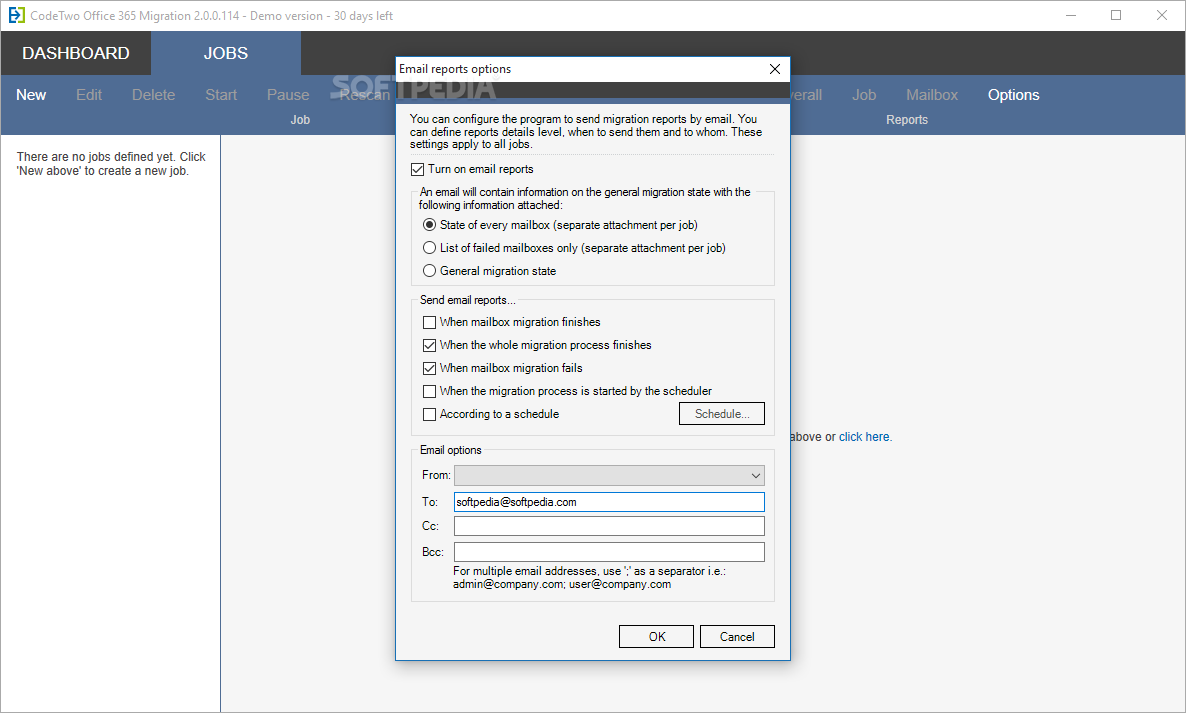Confirm dialog with OK

click(x=657, y=637)
